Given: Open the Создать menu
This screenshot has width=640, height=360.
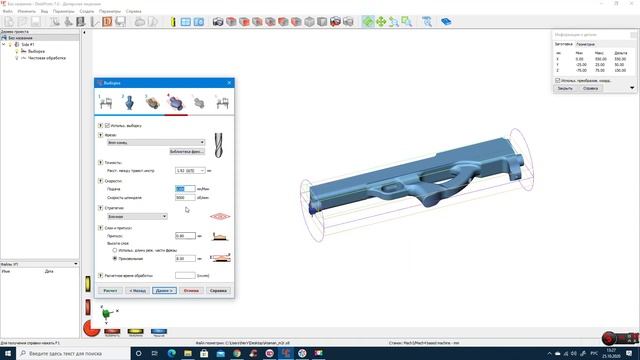Looking at the screenshot, I should pos(87,11).
